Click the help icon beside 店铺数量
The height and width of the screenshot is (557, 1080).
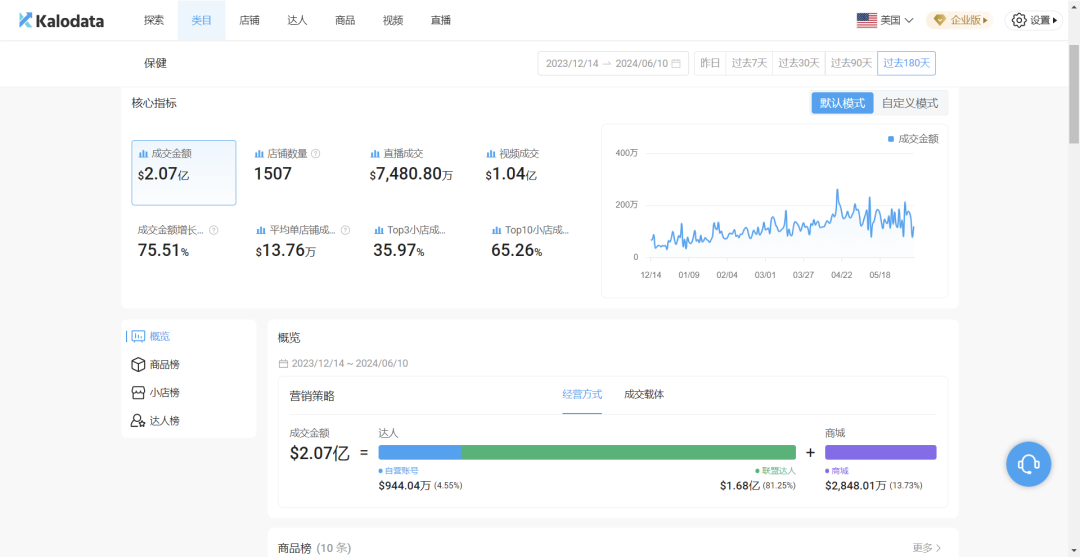click(x=316, y=154)
